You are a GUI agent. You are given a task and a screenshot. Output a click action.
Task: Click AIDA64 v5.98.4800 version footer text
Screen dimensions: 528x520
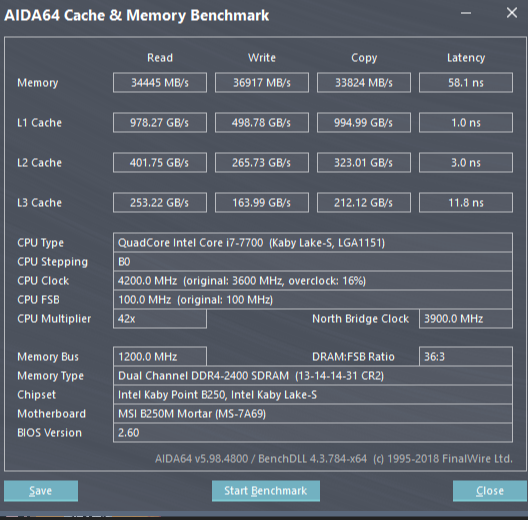coord(334,459)
